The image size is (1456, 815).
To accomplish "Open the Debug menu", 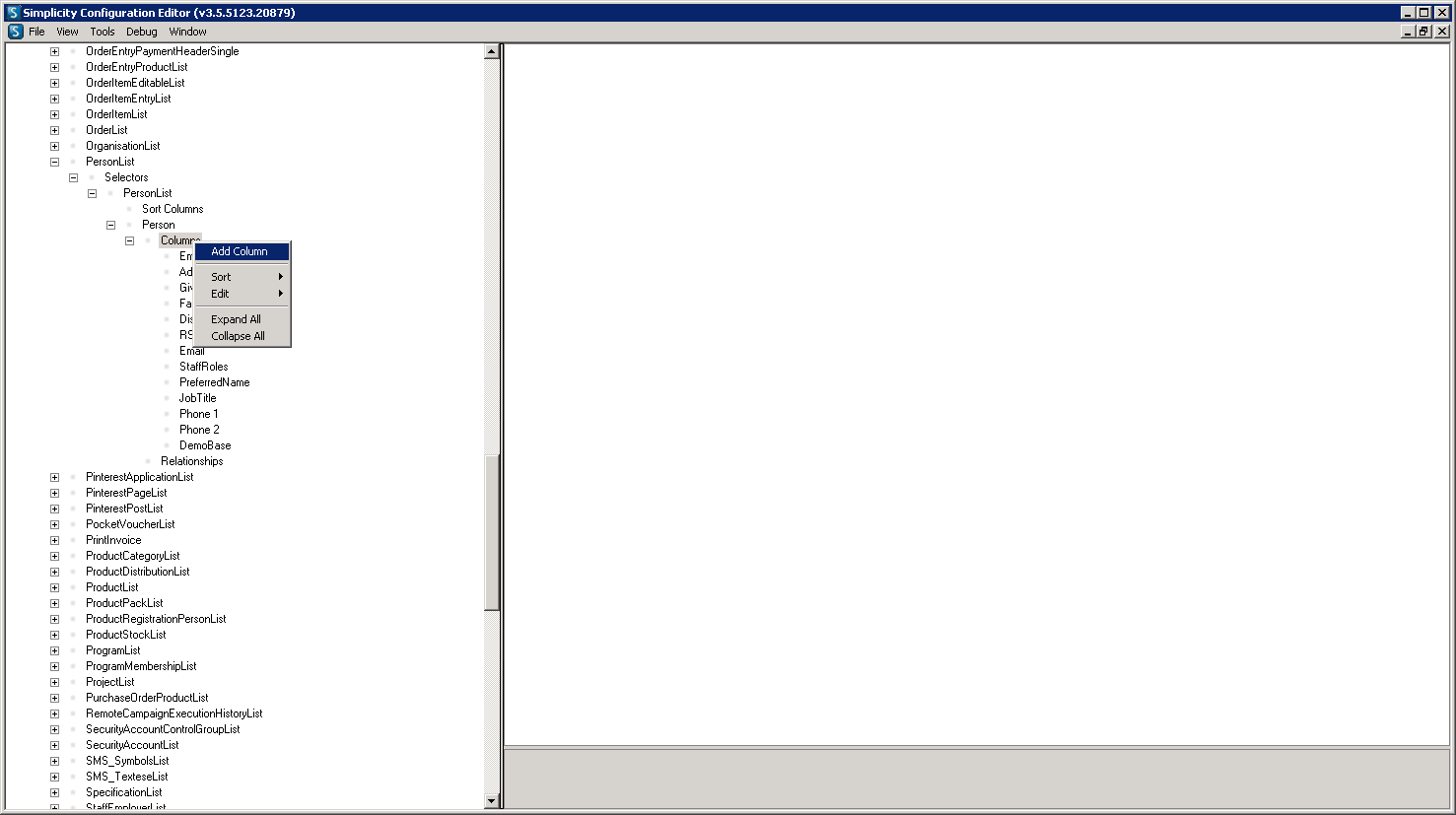I will click(141, 32).
